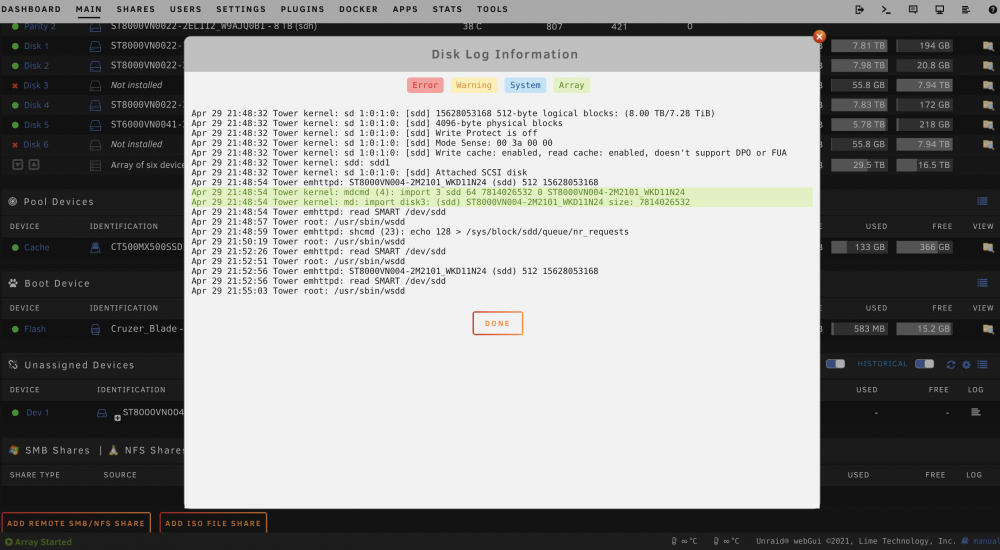This screenshot has width=1000, height=550.
Task: Switch to the Shares menu
Action: pyautogui.click(x=135, y=9)
